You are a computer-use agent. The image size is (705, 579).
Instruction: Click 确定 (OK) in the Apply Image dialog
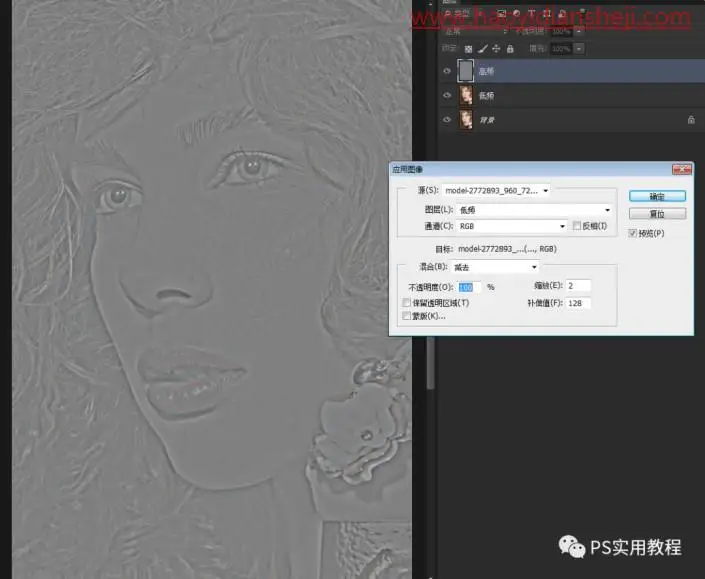click(x=657, y=196)
